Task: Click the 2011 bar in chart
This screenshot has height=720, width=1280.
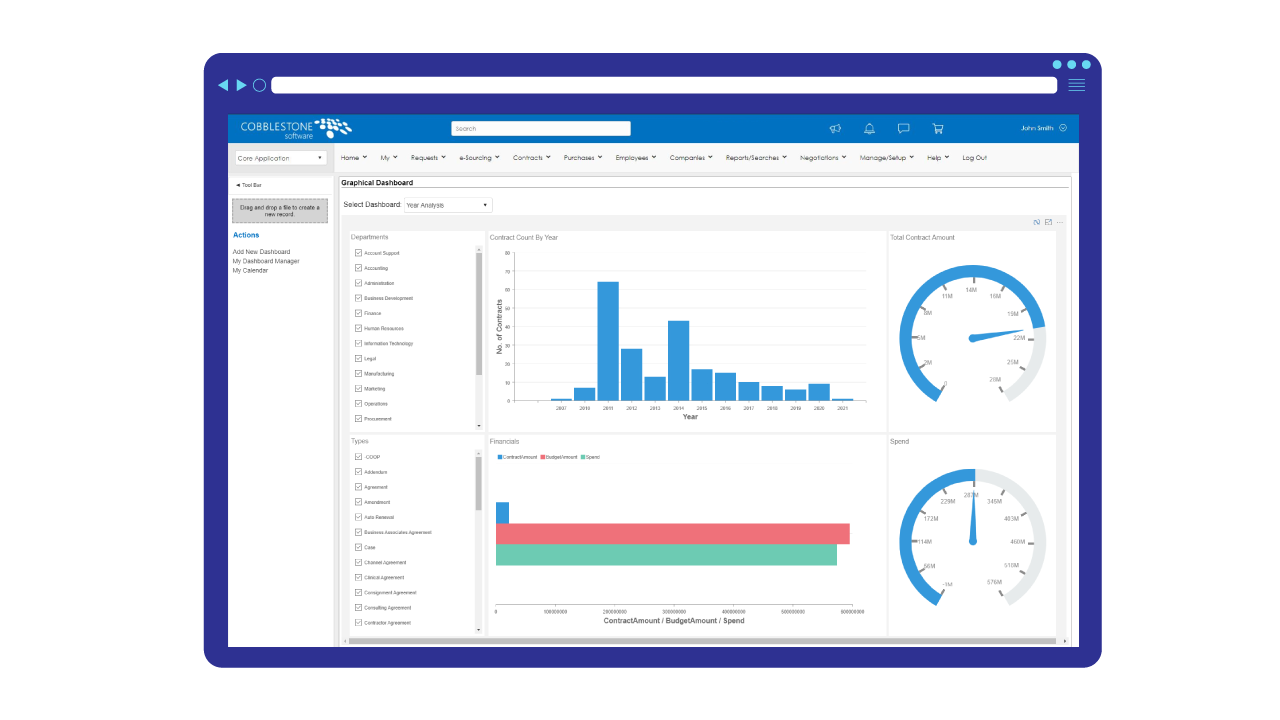Action: tap(608, 341)
